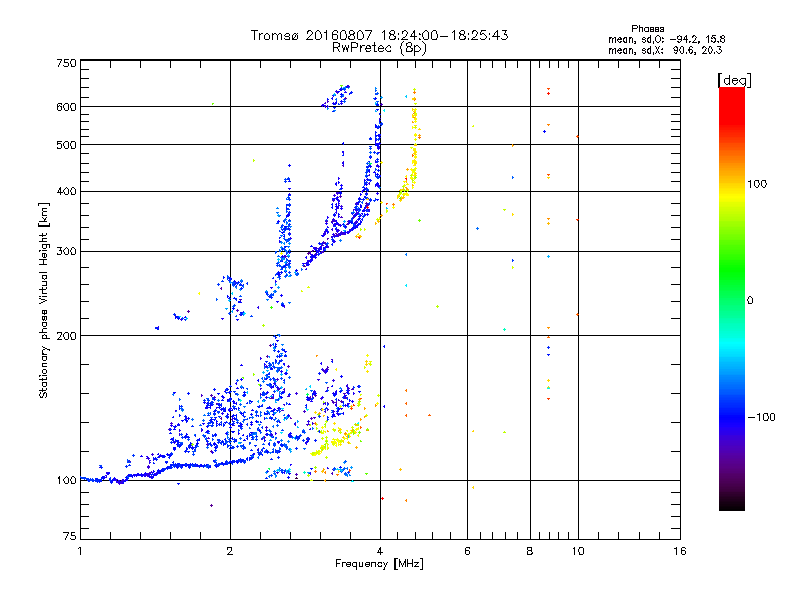Click the 'Phases' statistics heading
The image size is (800, 600).
pos(647,29)
